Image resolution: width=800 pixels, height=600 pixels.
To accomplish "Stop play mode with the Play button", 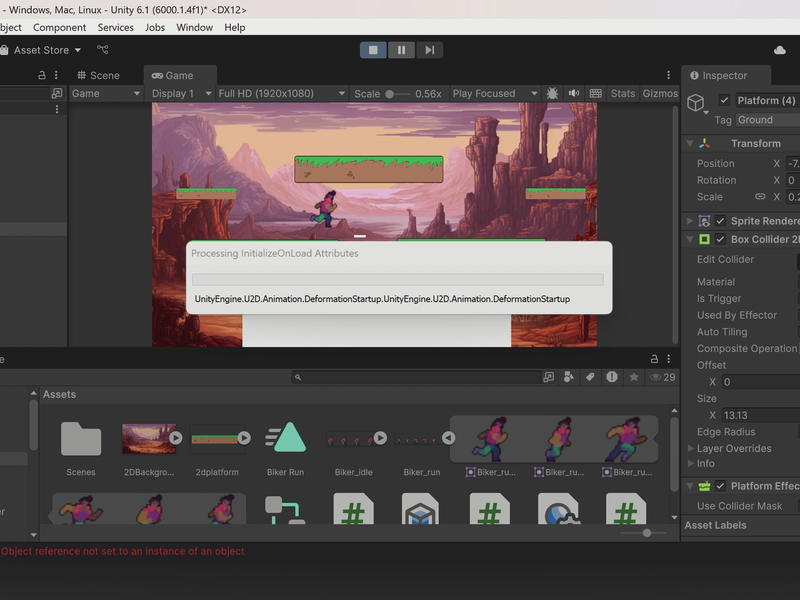I will pyautogui.click(x=373, y=50).
